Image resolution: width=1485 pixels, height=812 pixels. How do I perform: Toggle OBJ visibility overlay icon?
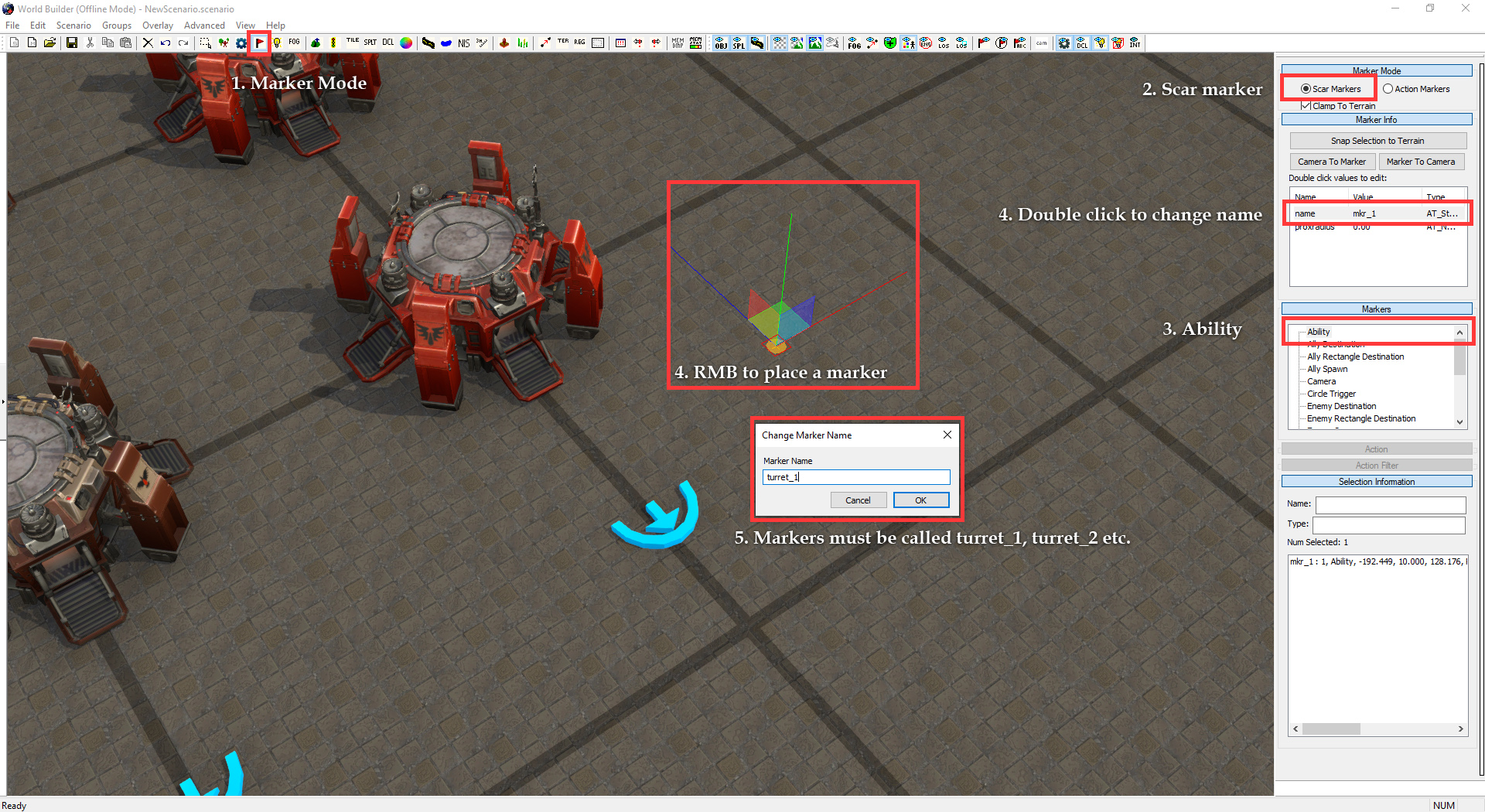coord(721,43)
